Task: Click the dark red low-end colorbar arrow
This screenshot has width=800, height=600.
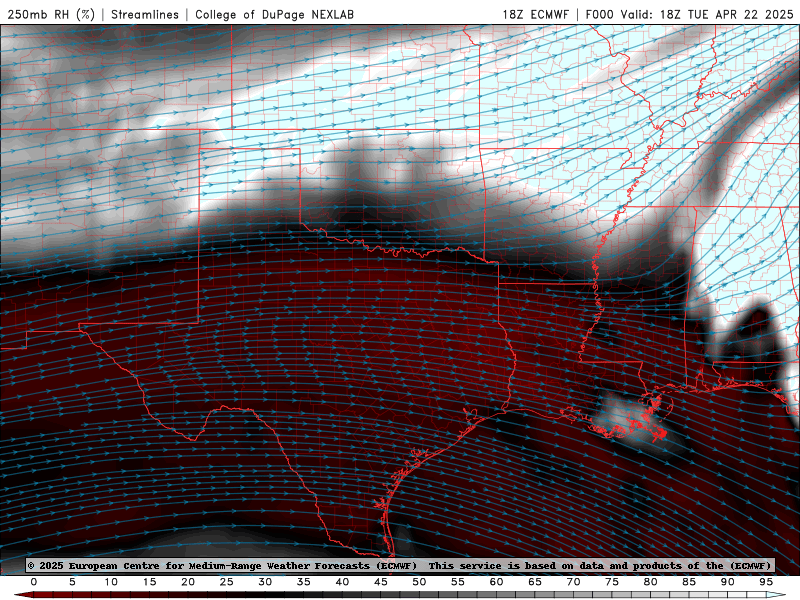Action: coord(23,595)
